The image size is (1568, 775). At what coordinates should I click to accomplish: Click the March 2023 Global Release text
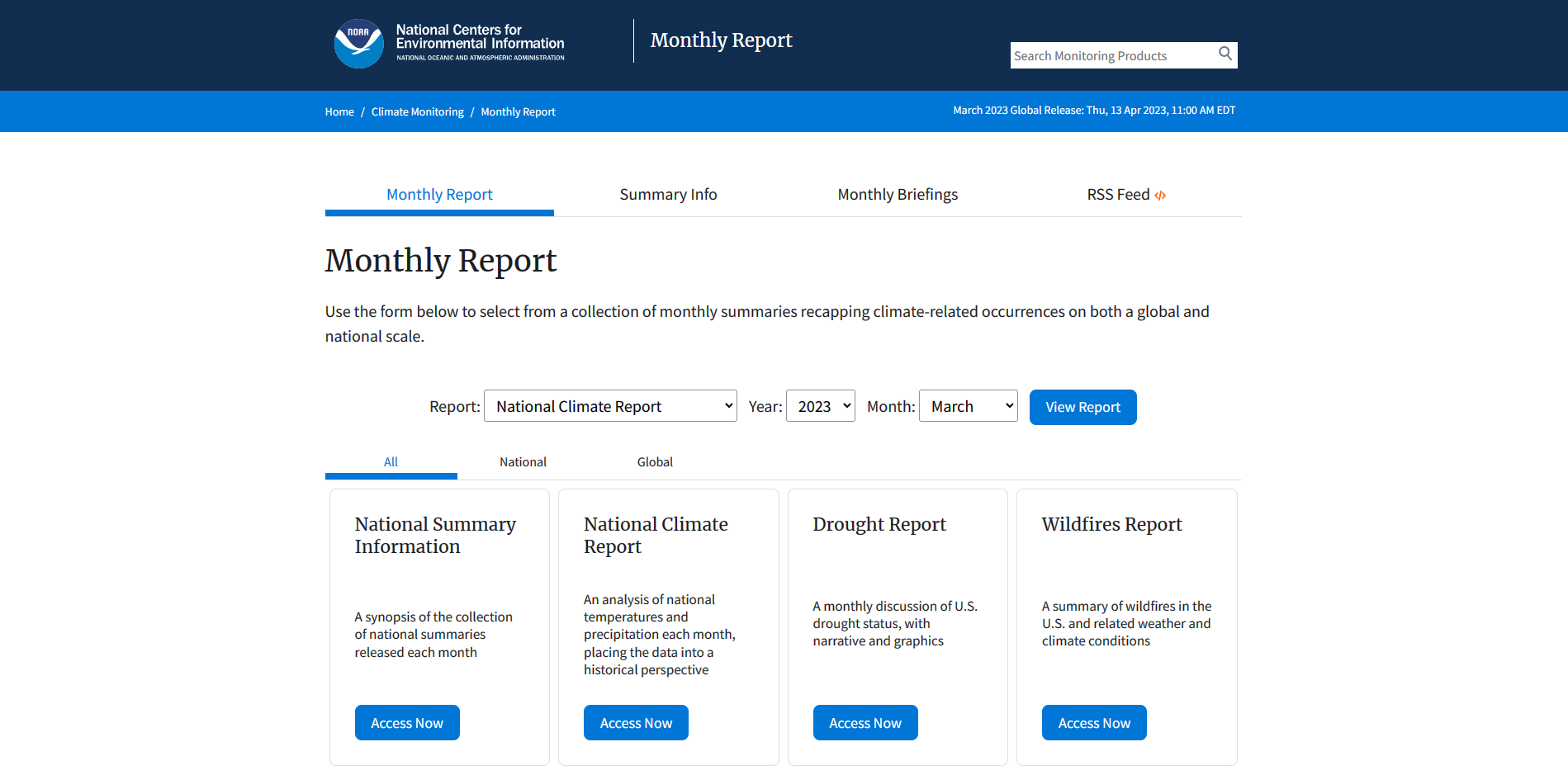(x=1094, y=111)
